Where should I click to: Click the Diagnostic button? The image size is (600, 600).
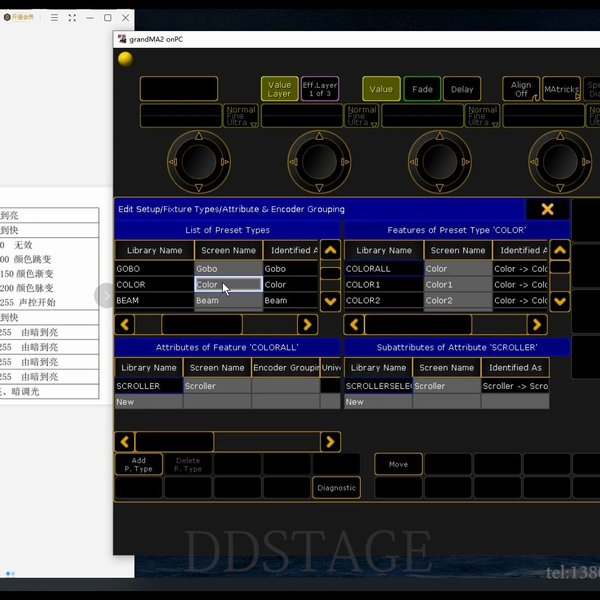tap(336, 488)
